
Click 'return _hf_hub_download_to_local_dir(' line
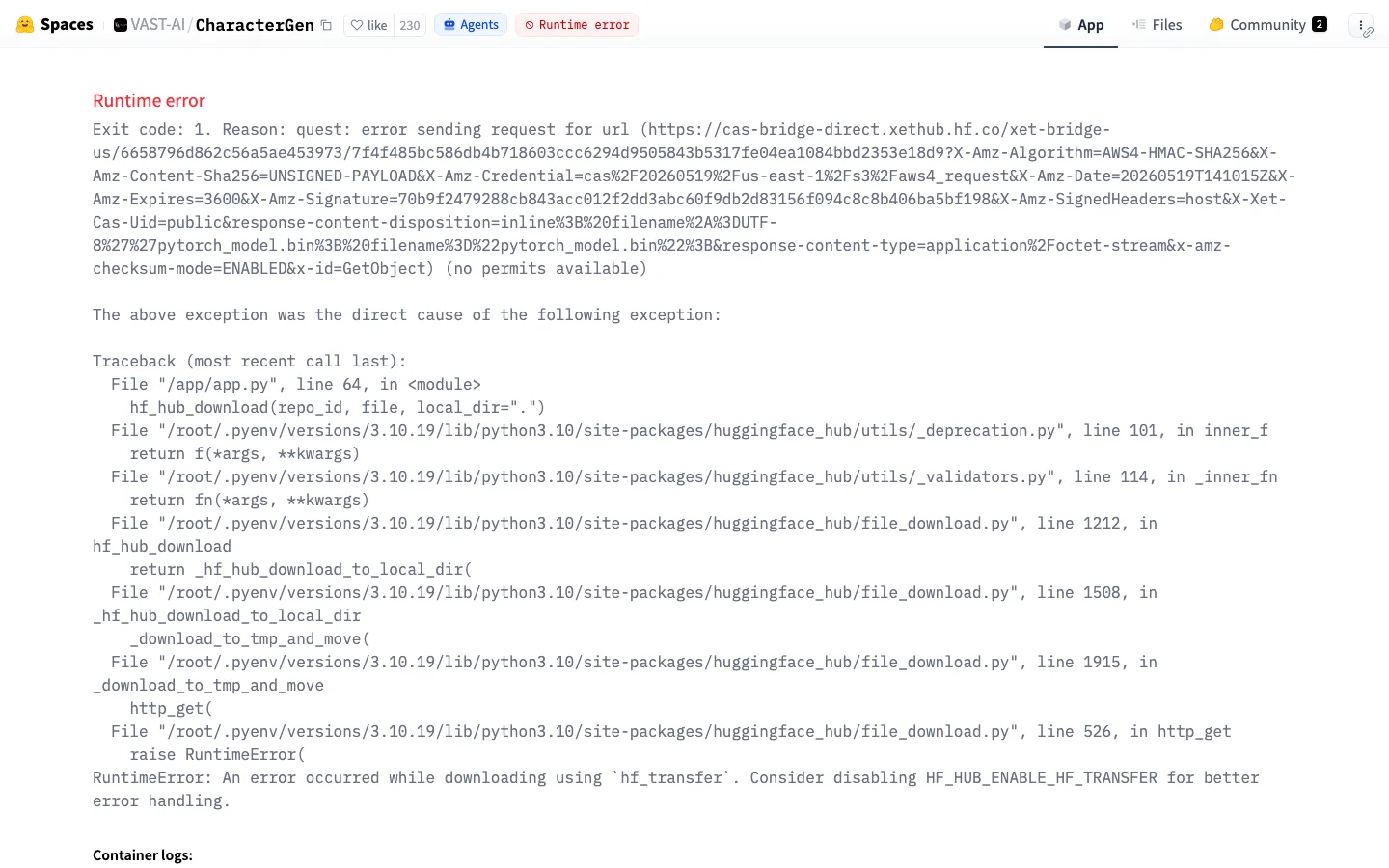click(x=301, y=569)
